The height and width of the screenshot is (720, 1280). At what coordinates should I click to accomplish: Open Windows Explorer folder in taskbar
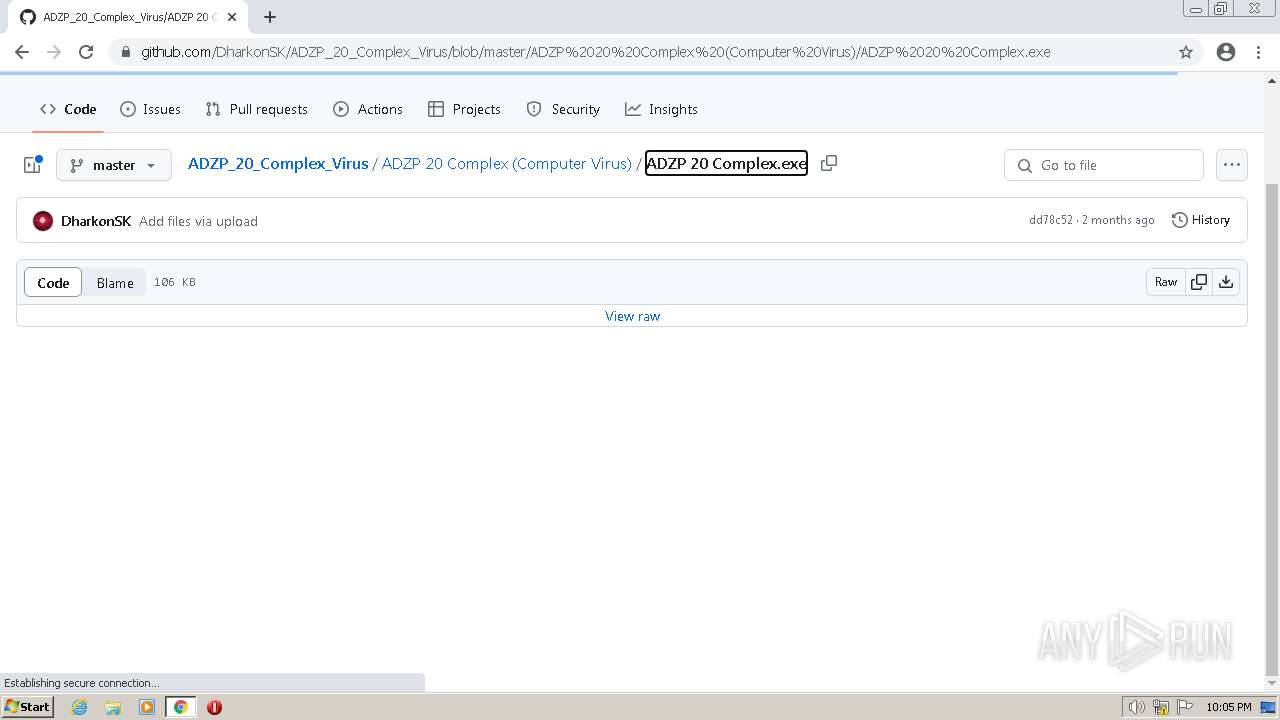tap(113, 707)
